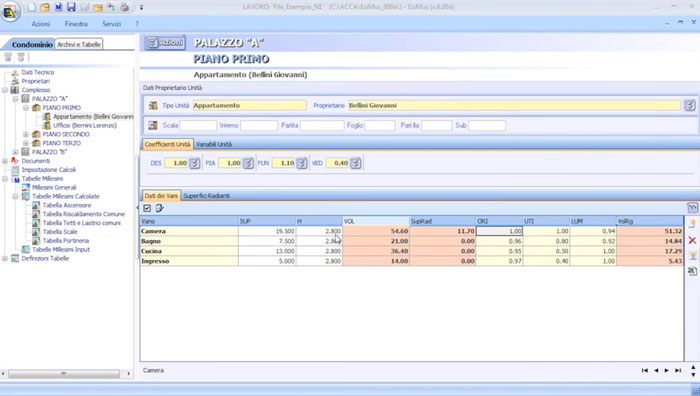Go to the first record

click(644, 371)
